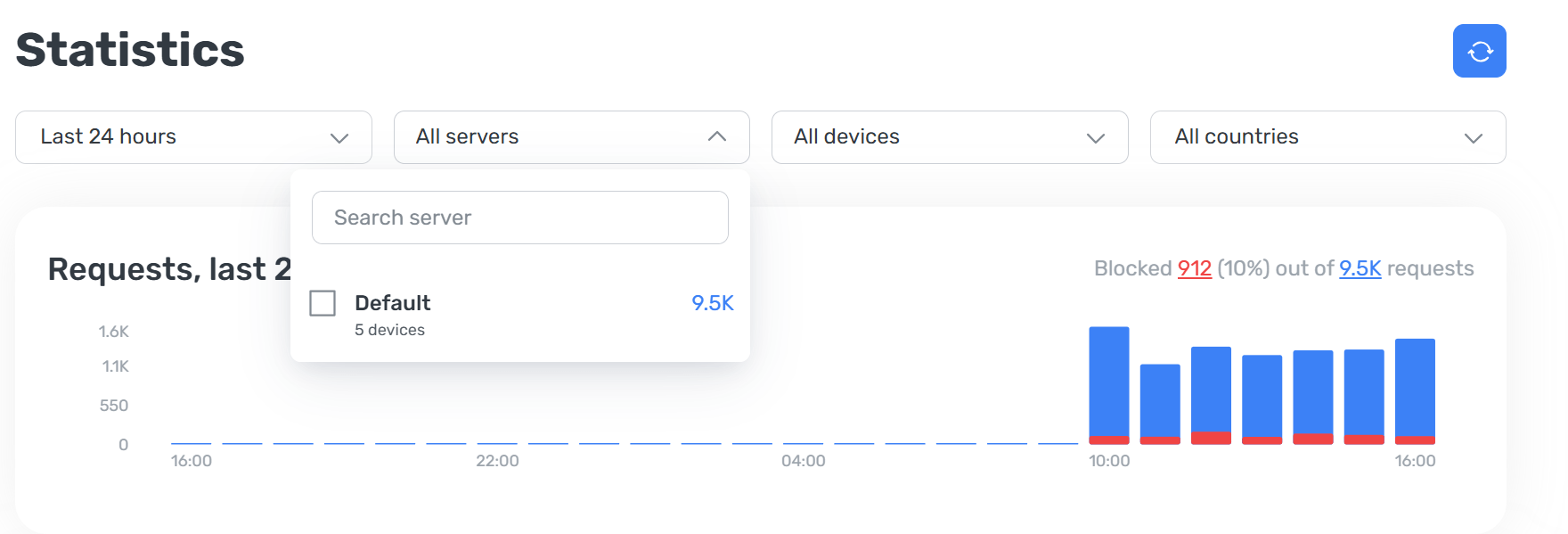Click the tallest blue bar at 10:00

click(1109, 382)
